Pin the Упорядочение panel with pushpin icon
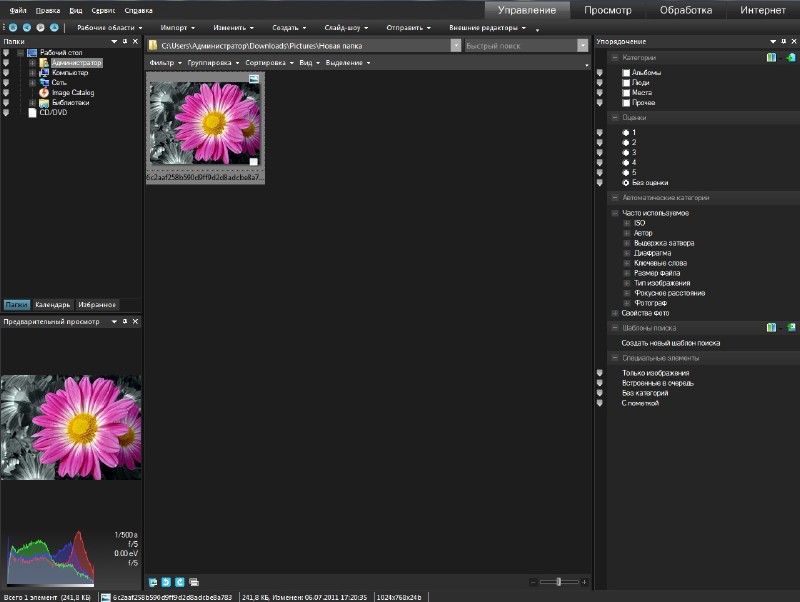This screenshot has width=800, height=602. click(782, 41)
